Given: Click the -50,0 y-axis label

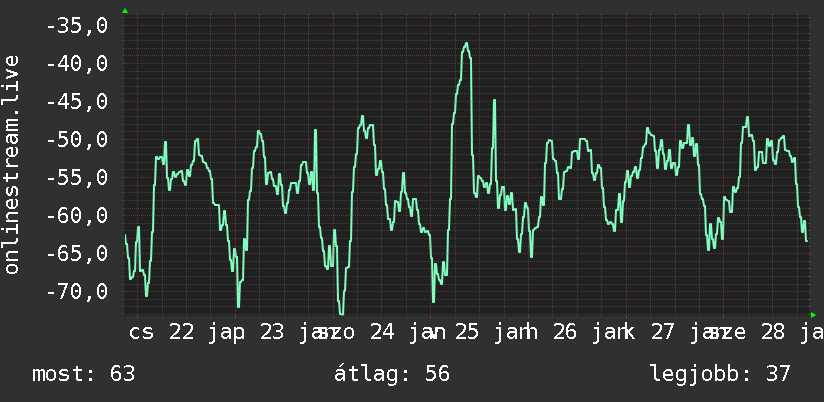Looking at the screenshot, I should tap(77, 140).
